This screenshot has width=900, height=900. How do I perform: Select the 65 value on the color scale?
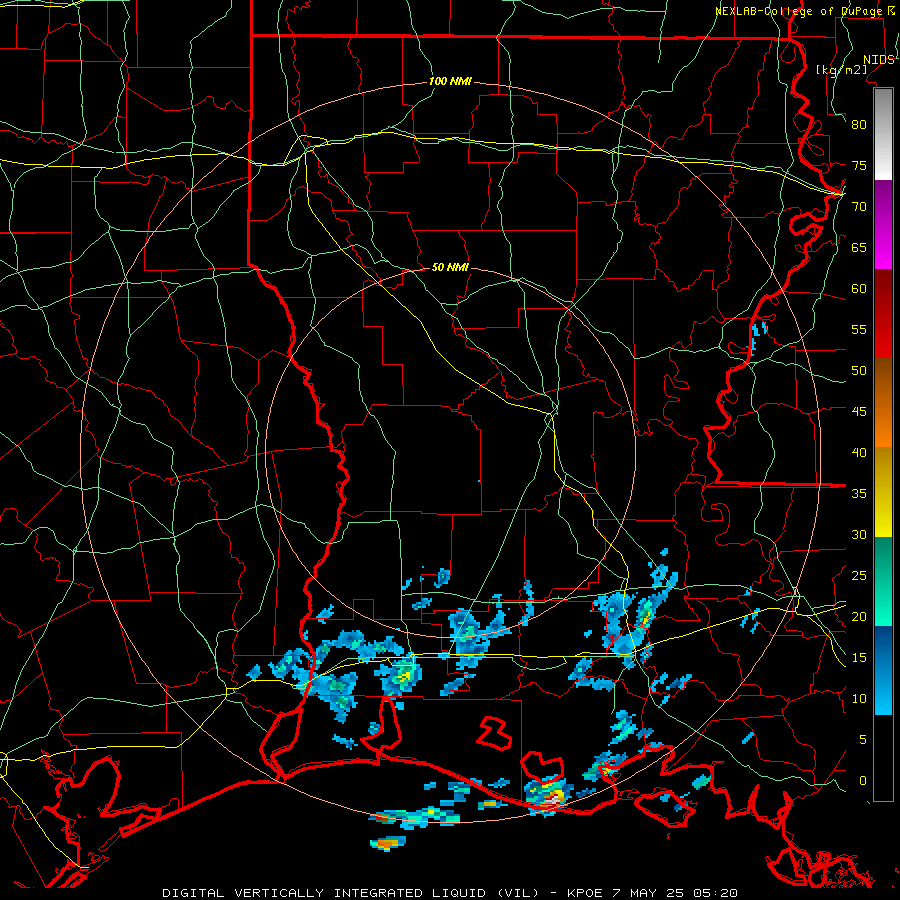pyautogui.click(x=859, y=247)
